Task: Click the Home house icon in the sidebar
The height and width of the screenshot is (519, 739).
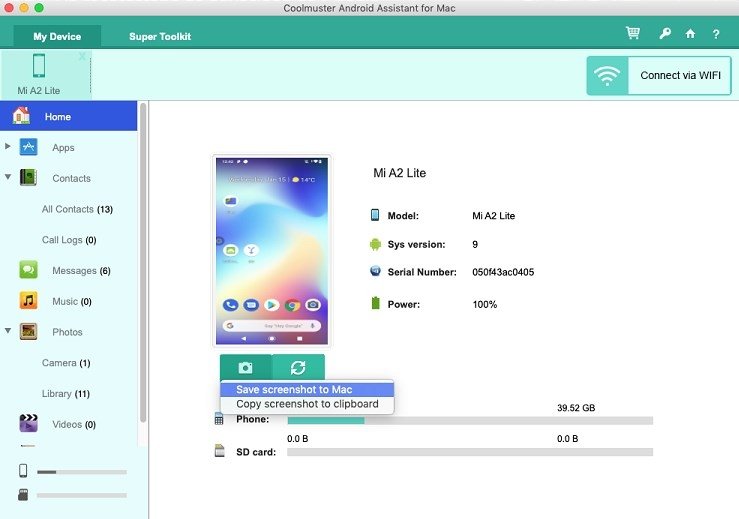Action: [x=21, y=116]
